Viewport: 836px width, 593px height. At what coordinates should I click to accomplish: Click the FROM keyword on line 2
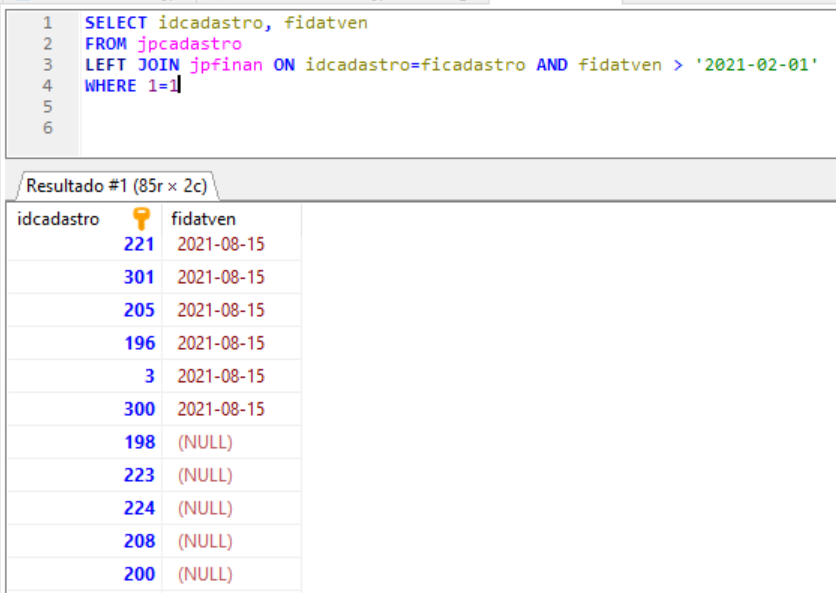coord(106,44)
